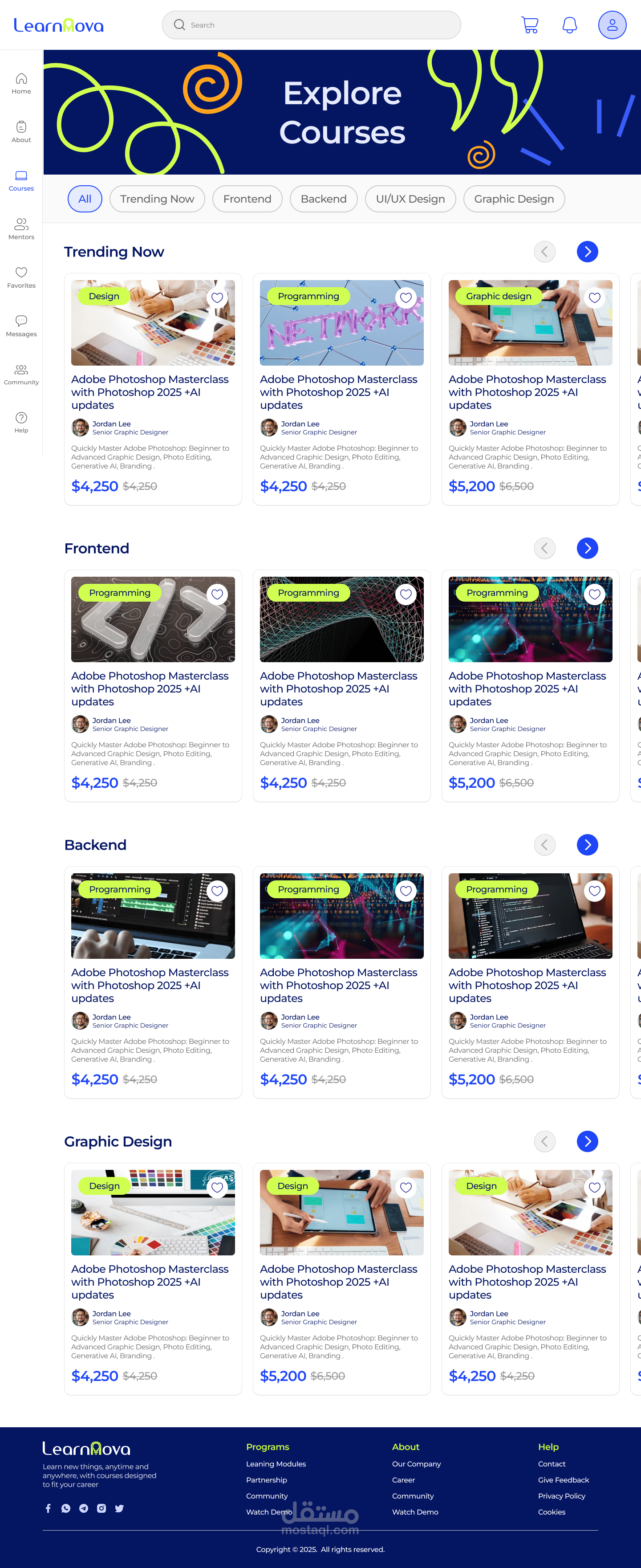Show previous courses in Trending Now carousel
Screen dimensions: 641x1568
point(544,252)
